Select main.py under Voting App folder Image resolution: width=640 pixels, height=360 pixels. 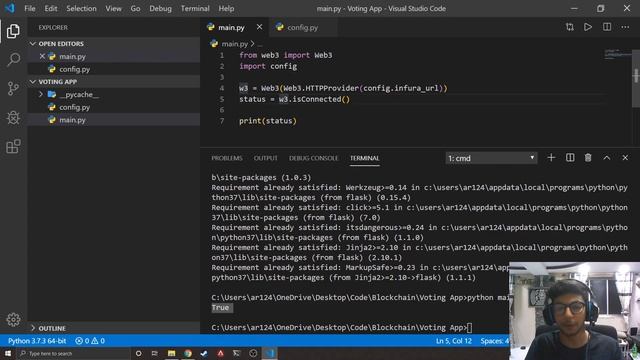point(114,120)
